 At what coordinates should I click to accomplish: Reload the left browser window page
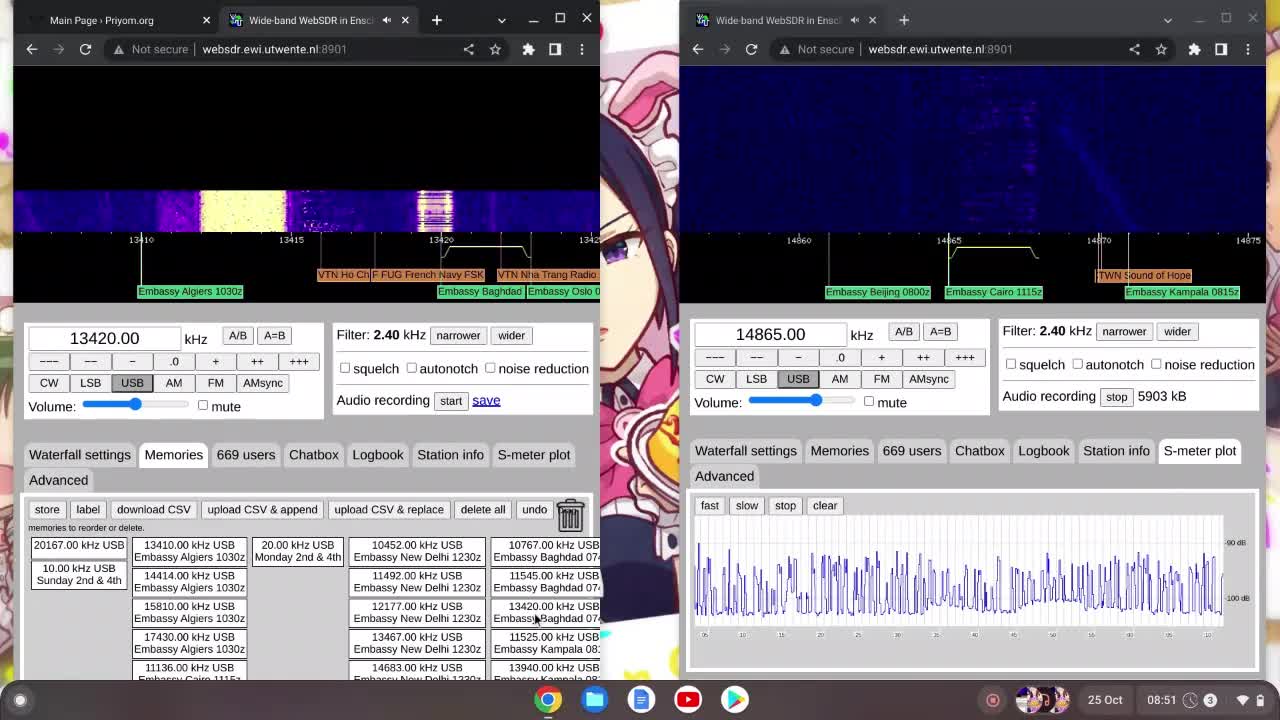pos(85,49)
